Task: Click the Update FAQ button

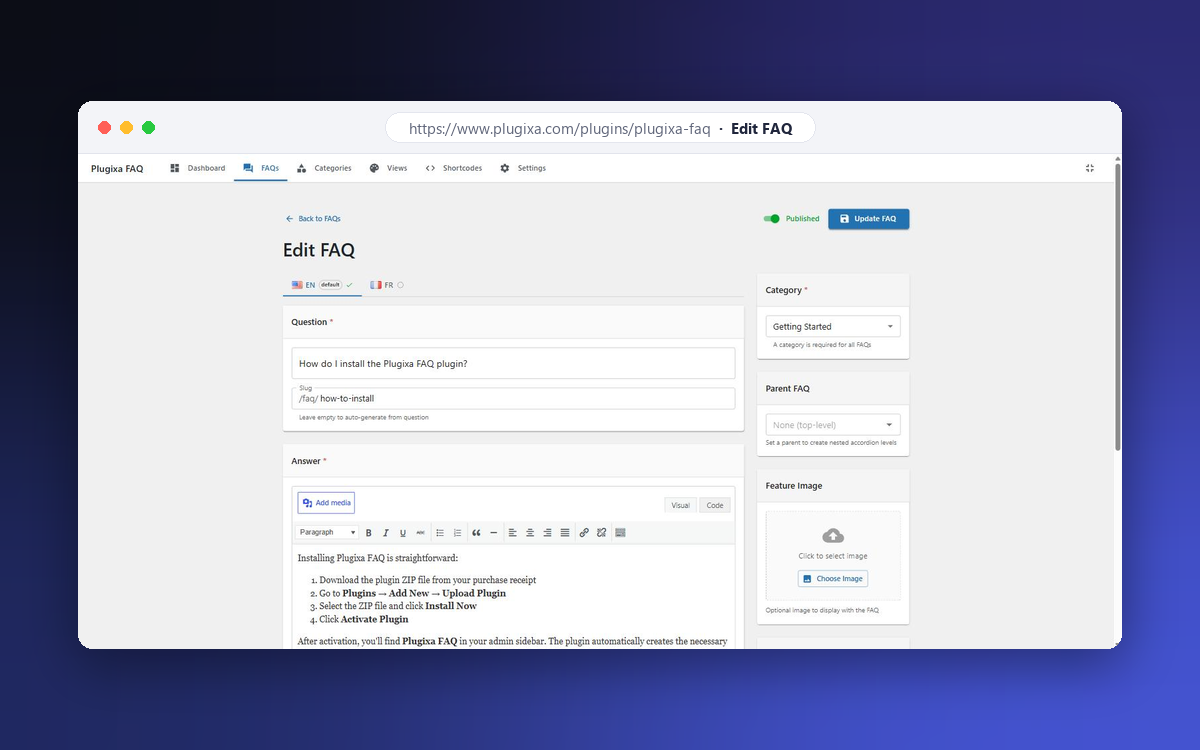Action: click(868, 218)
